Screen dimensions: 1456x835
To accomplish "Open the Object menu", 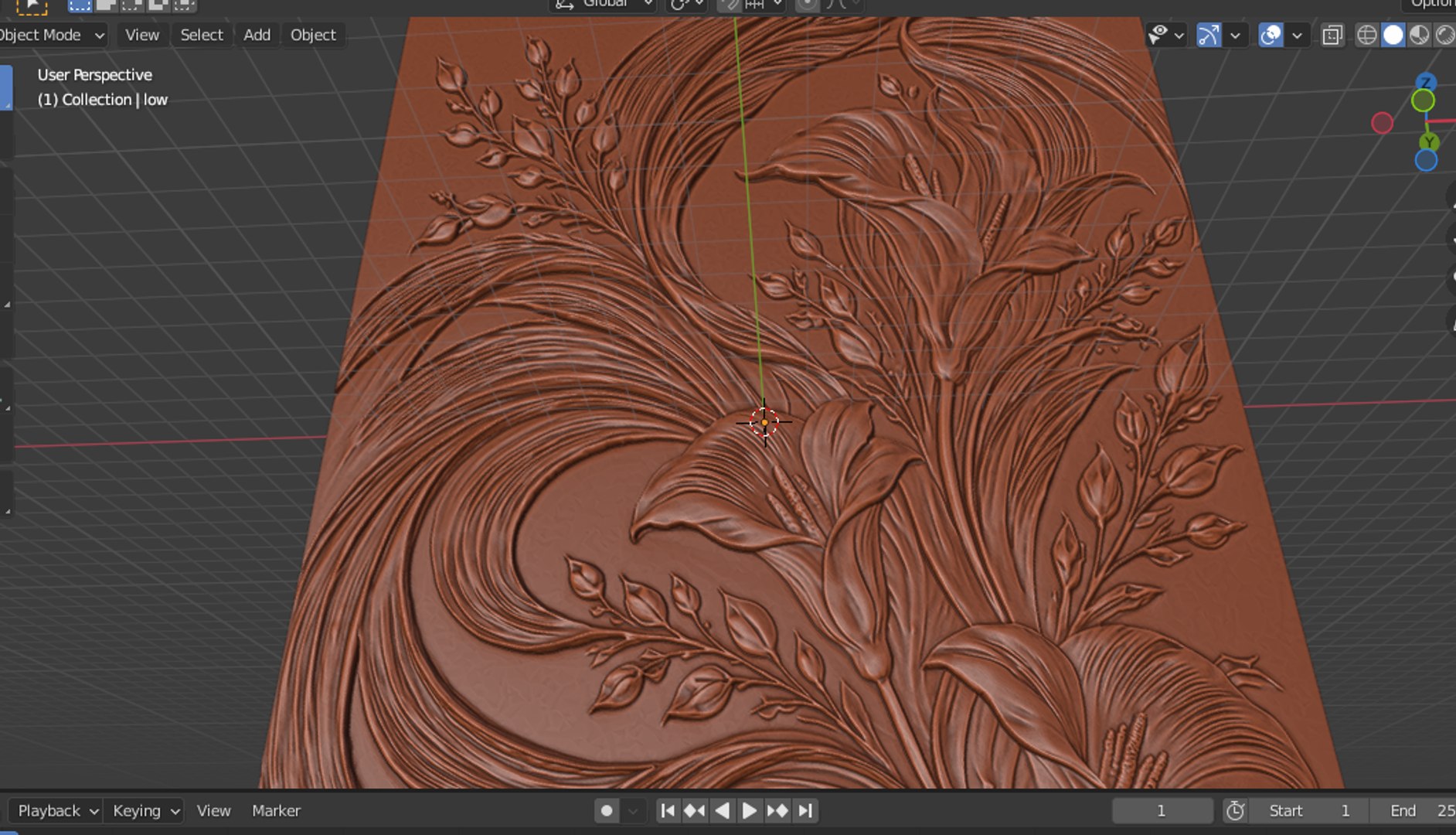I will [313, 35].
